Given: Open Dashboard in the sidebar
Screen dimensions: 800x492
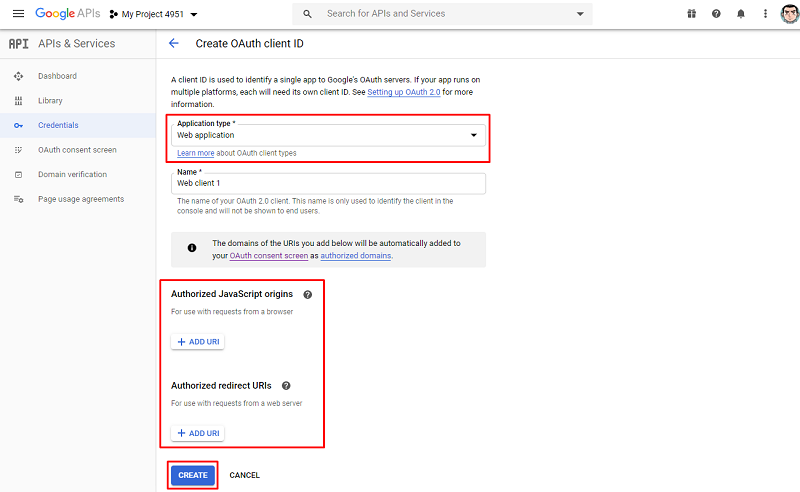Looking at the screenshot, I should tap(57, 76).
